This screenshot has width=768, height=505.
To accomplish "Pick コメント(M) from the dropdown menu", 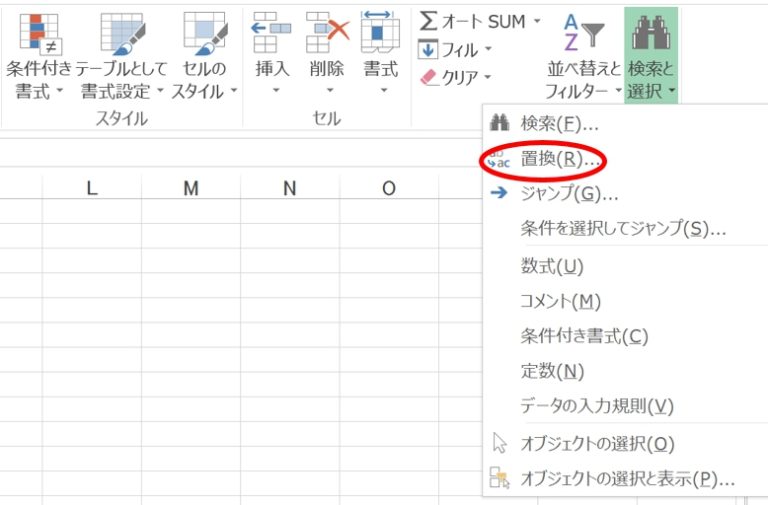I will pos(560,301).
